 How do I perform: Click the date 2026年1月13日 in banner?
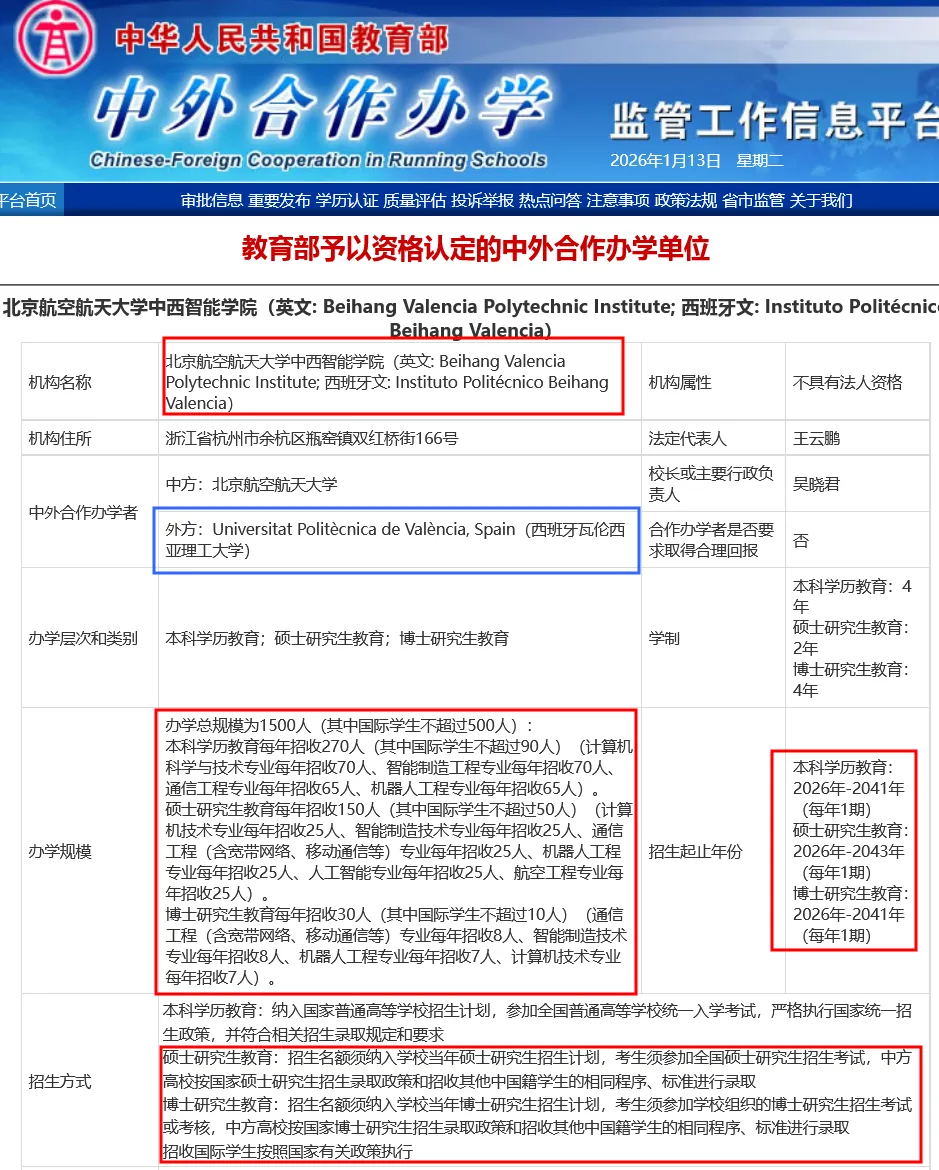665,160
